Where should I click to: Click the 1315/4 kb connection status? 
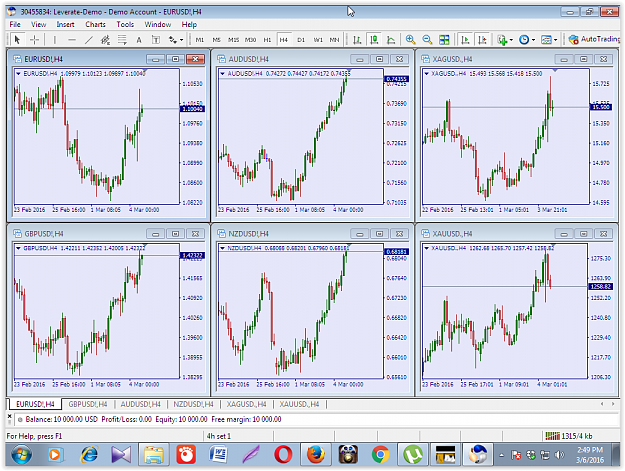coord(569,436)
